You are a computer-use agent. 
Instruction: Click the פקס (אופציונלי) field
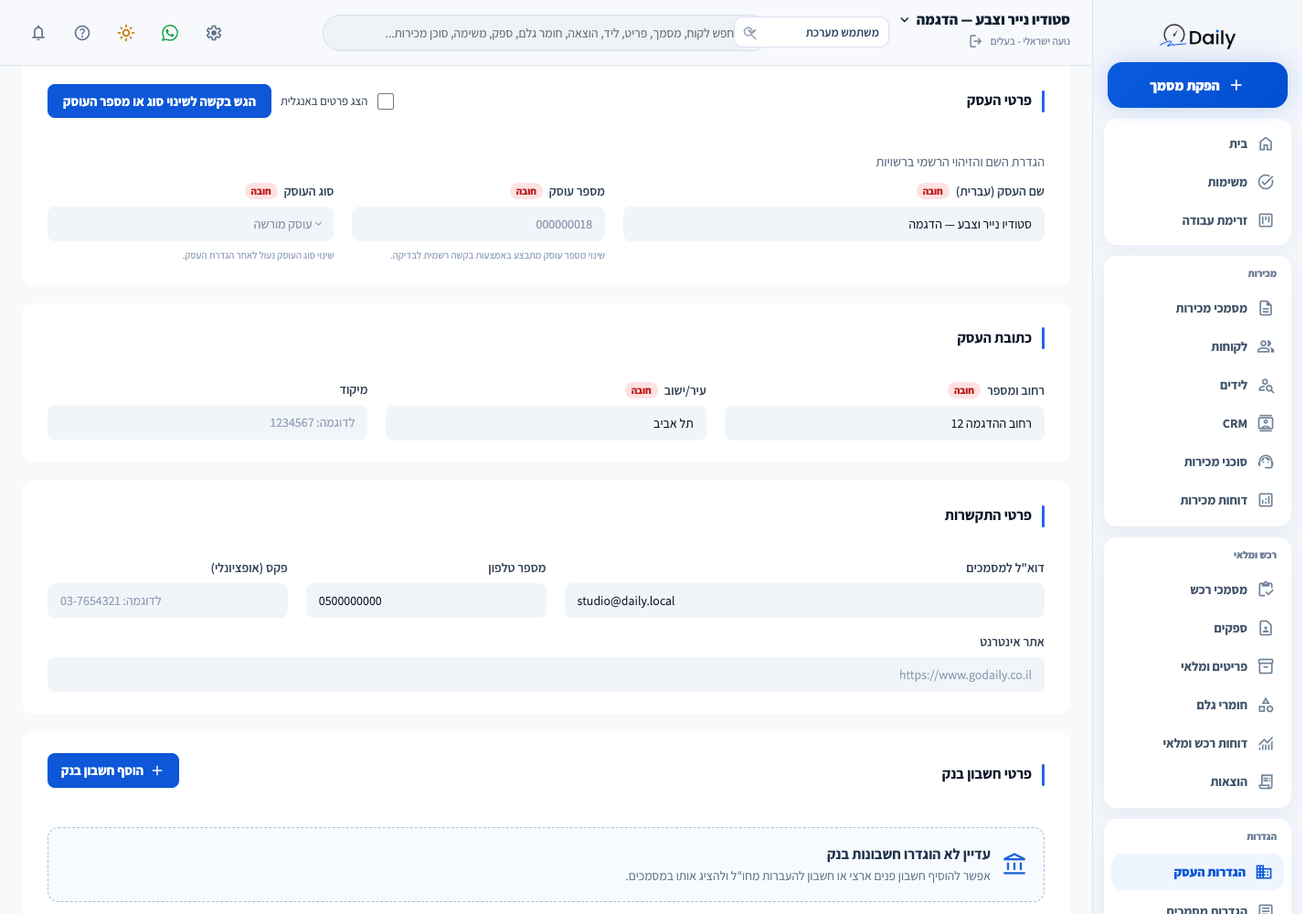(x=167, y=600)
